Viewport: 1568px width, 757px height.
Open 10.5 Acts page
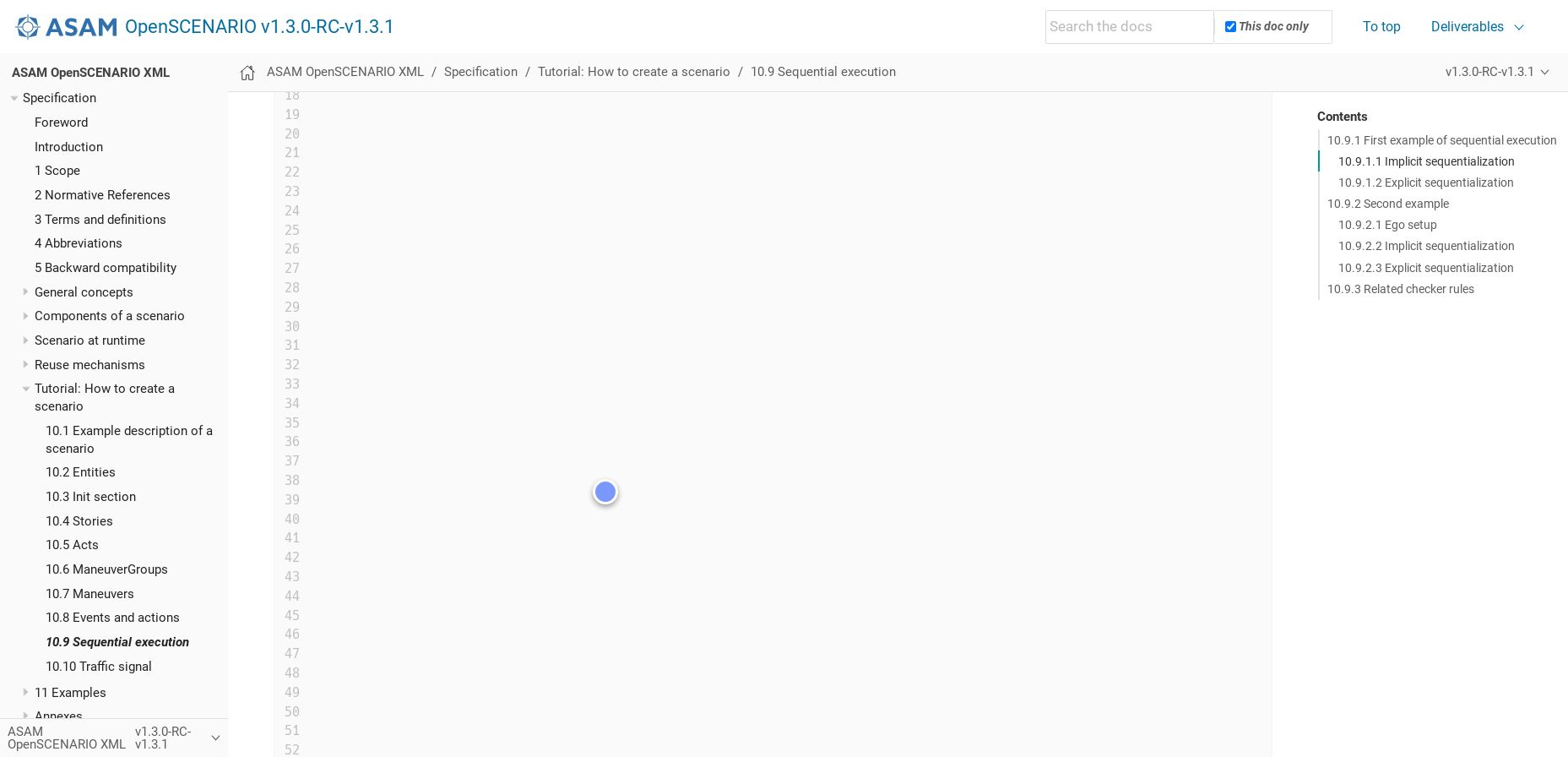72,545
